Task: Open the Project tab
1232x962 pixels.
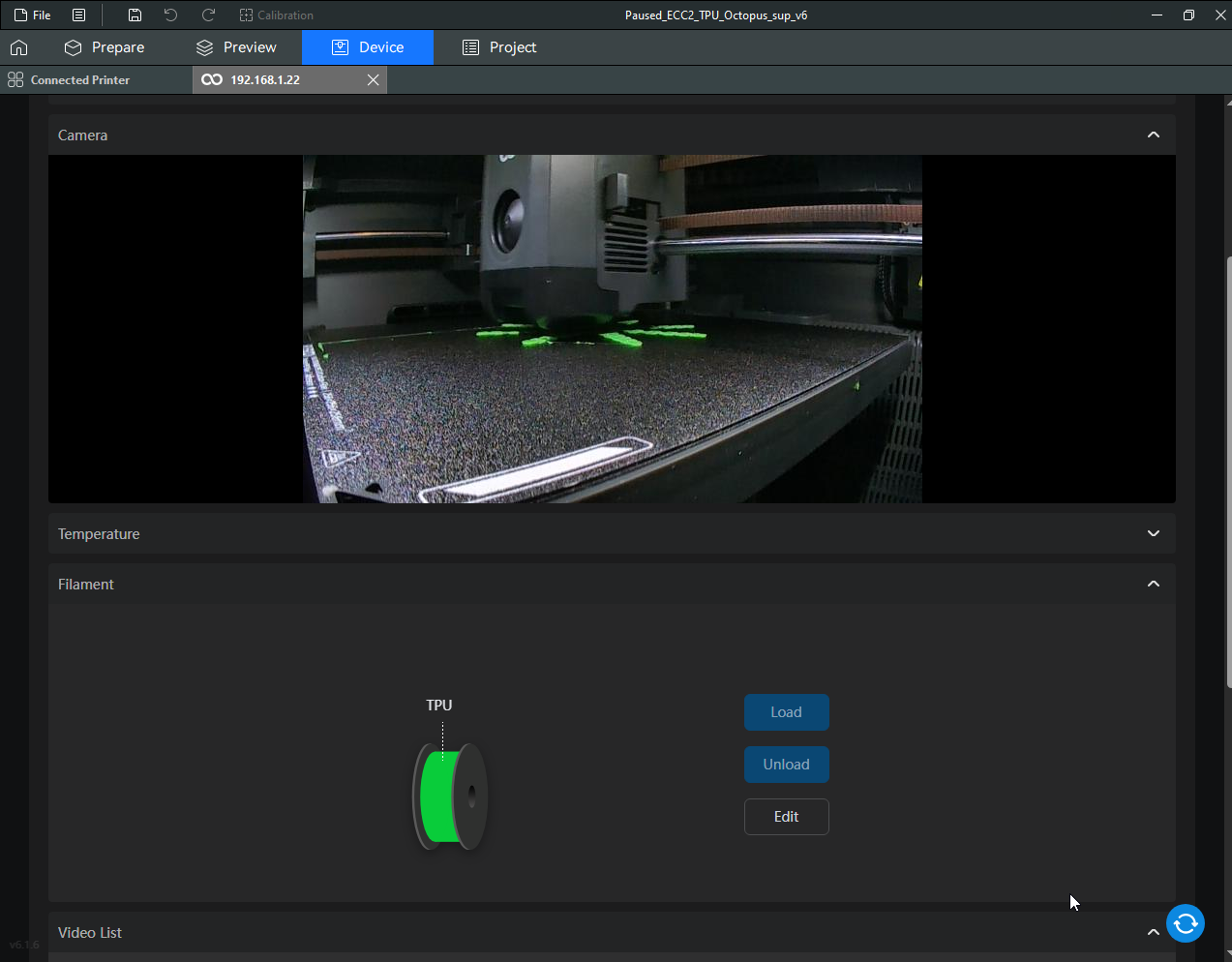Action: pyautogui.click(x=499, y=47)
